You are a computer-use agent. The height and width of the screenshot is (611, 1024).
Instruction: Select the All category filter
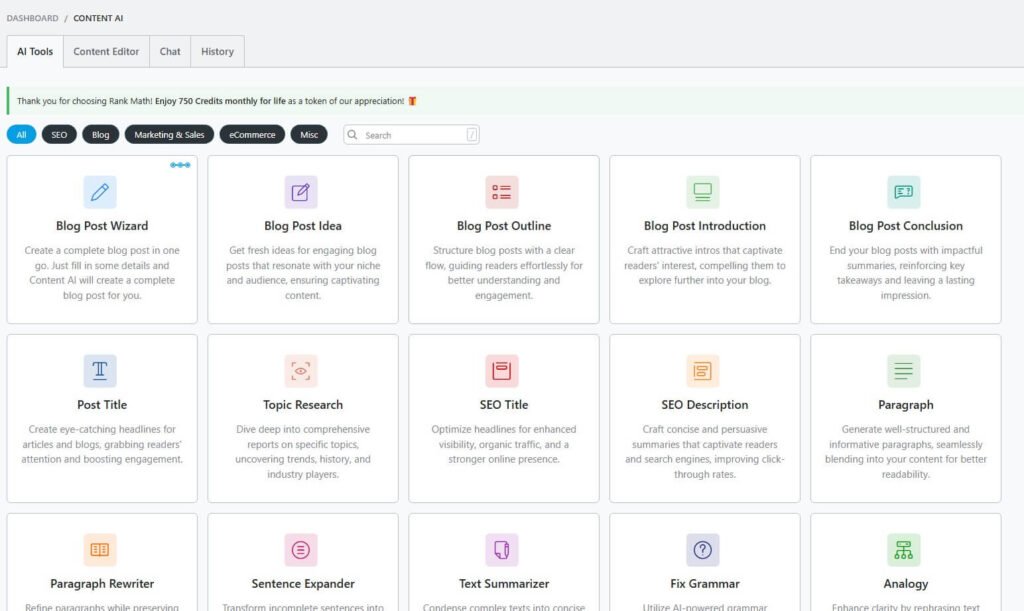pyautogui.click(x=22, y=134)
